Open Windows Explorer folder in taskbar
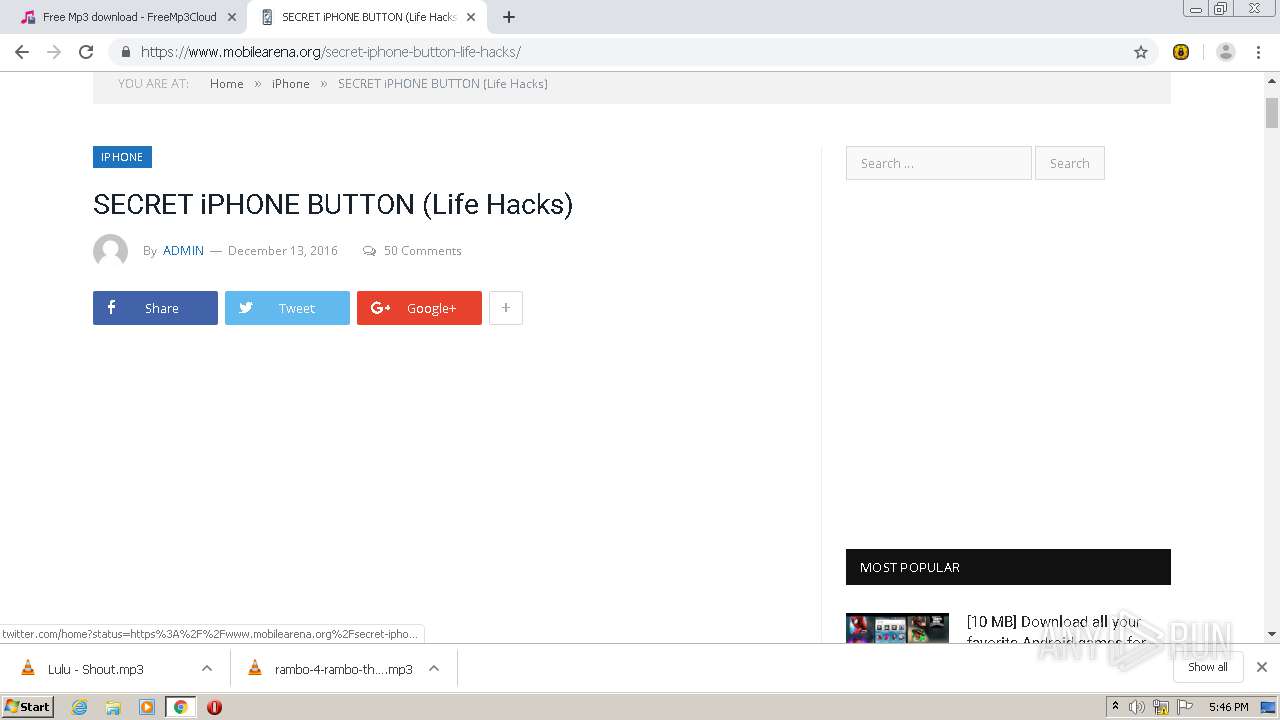Image resolution: width=1280 pixels, height=720 pixels. [x=113, y=707]
